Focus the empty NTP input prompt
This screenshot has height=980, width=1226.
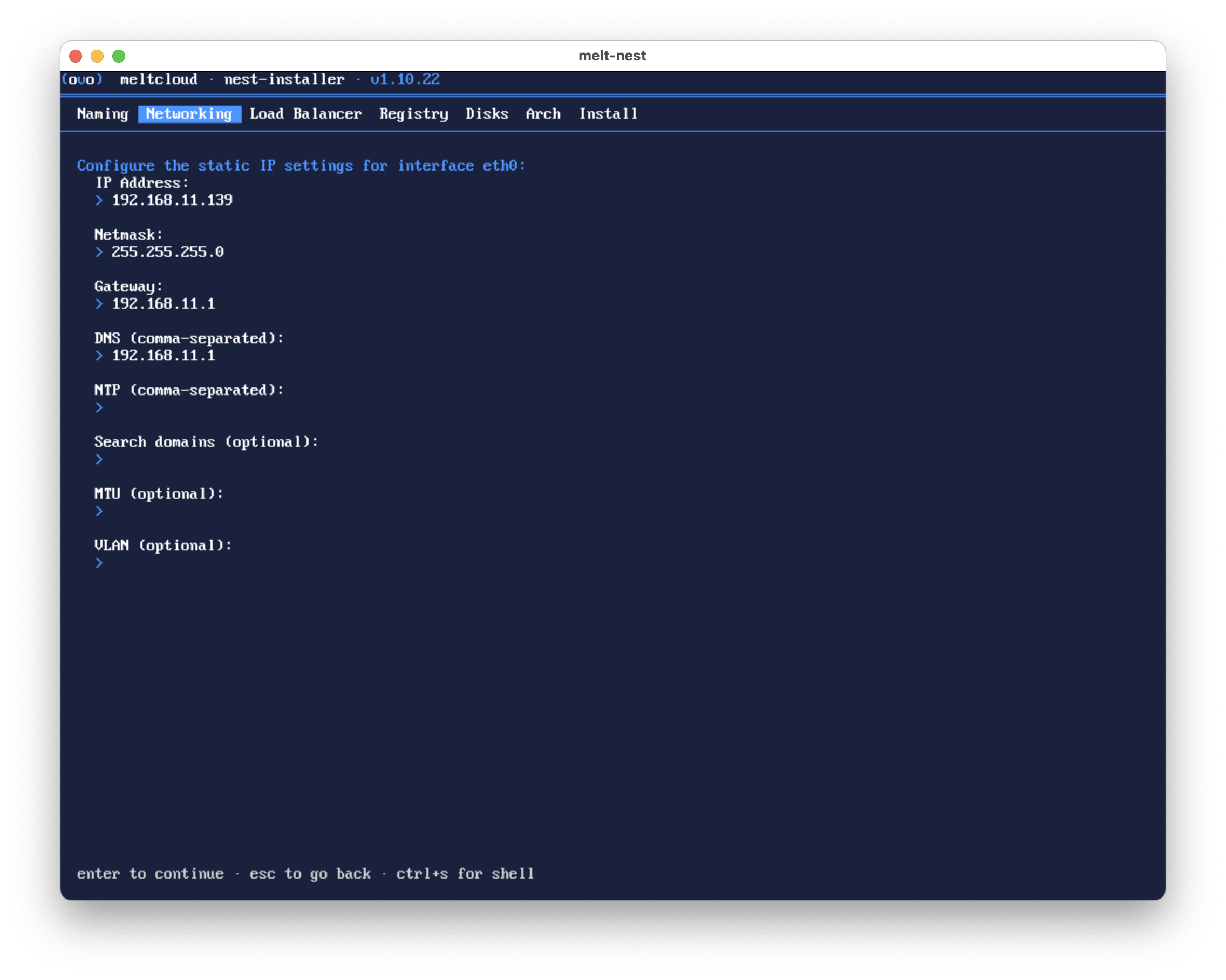[x=99, y=407]
